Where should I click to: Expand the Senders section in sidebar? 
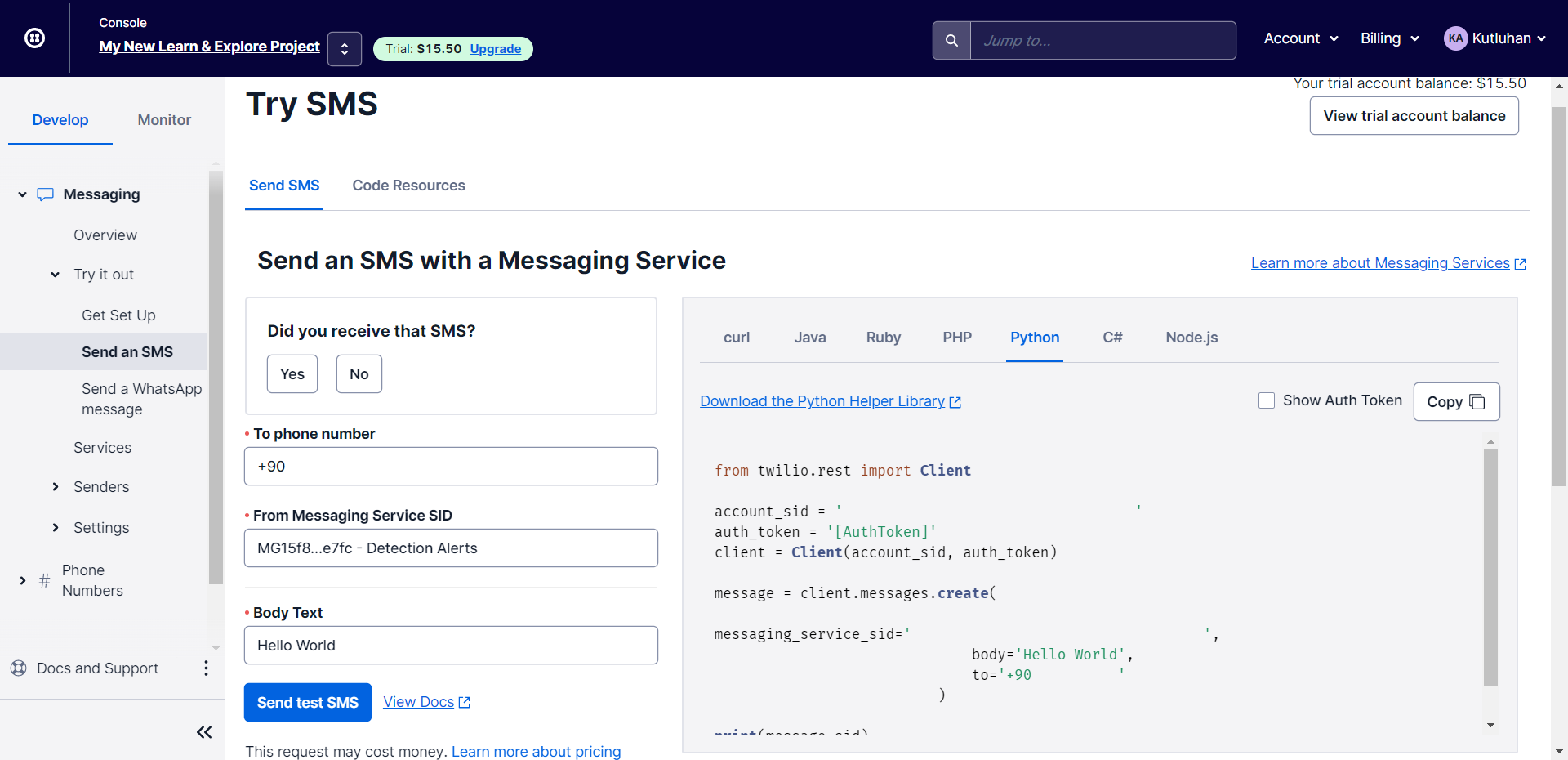tap(56, 487)
